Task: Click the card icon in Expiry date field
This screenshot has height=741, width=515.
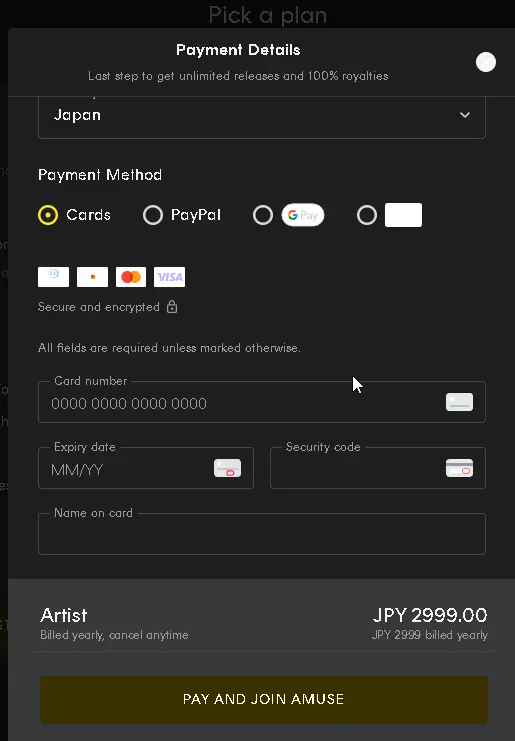Action: [227, 468]
